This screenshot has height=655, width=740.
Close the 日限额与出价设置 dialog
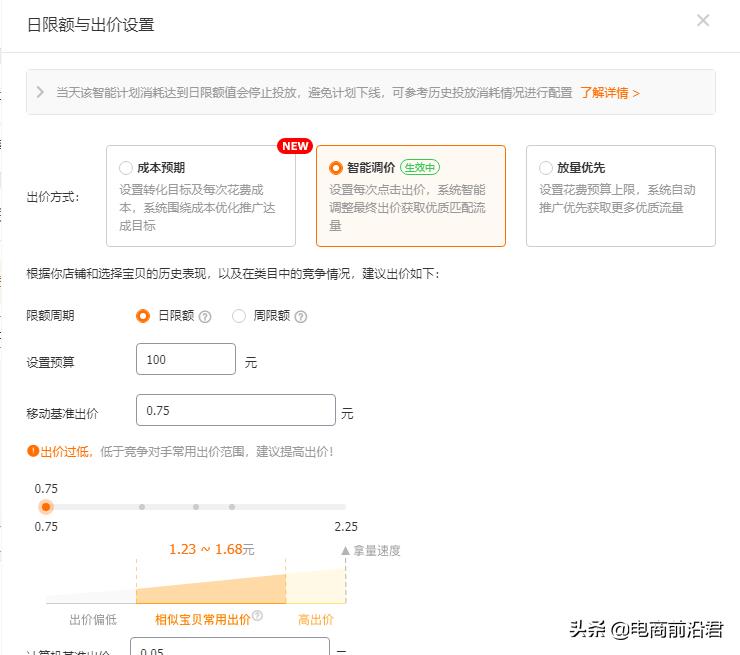[x=703, y=20]
